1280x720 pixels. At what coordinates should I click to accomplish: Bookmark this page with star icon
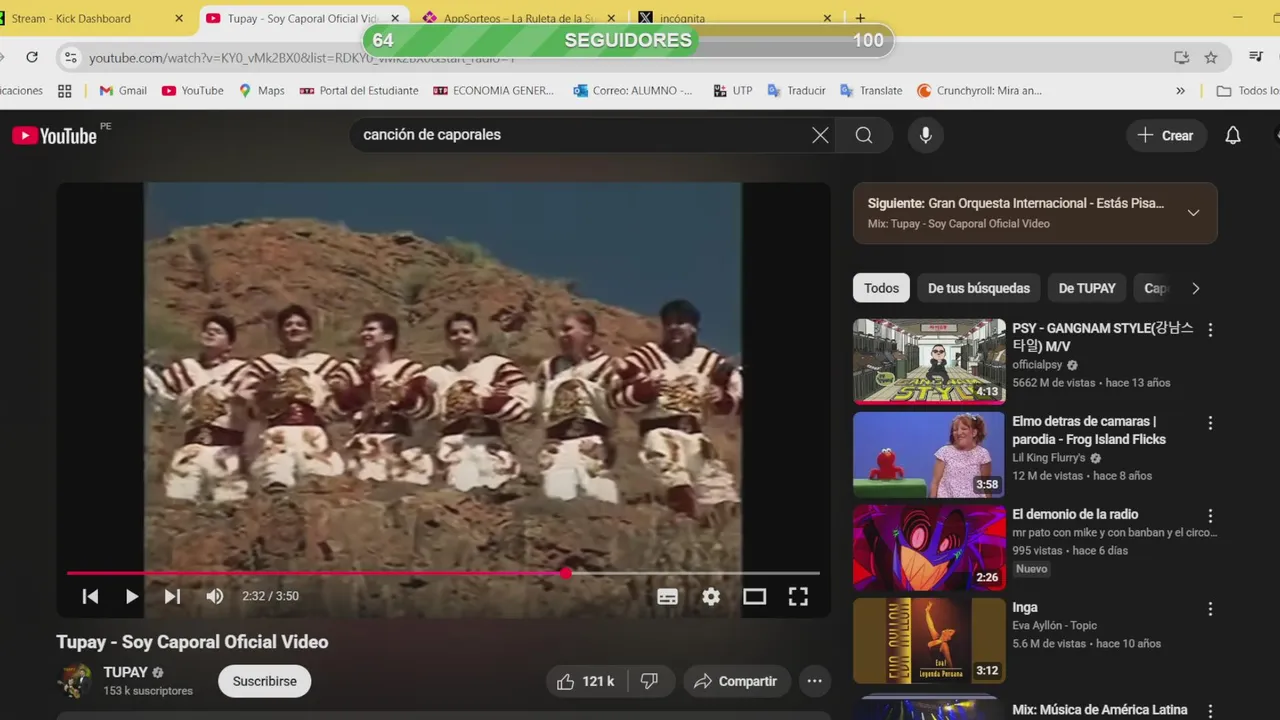click(1211, 57)
